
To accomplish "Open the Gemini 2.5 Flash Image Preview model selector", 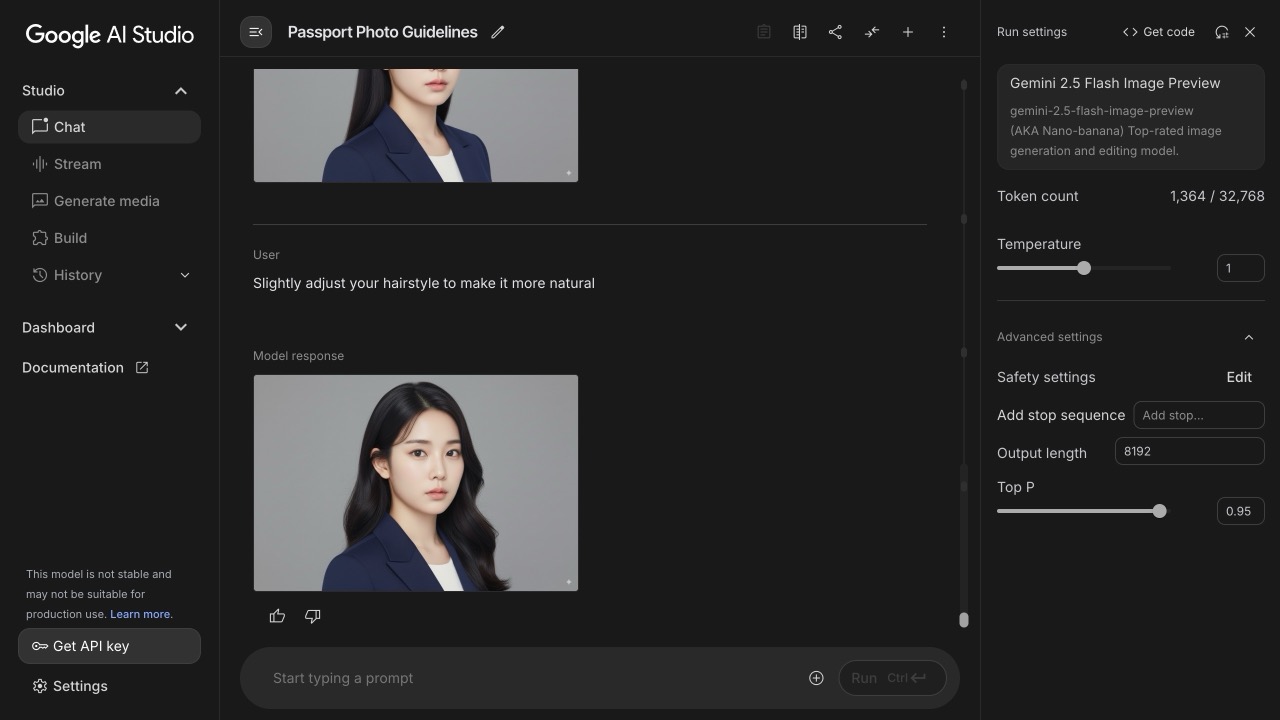I will (1131, 117).
